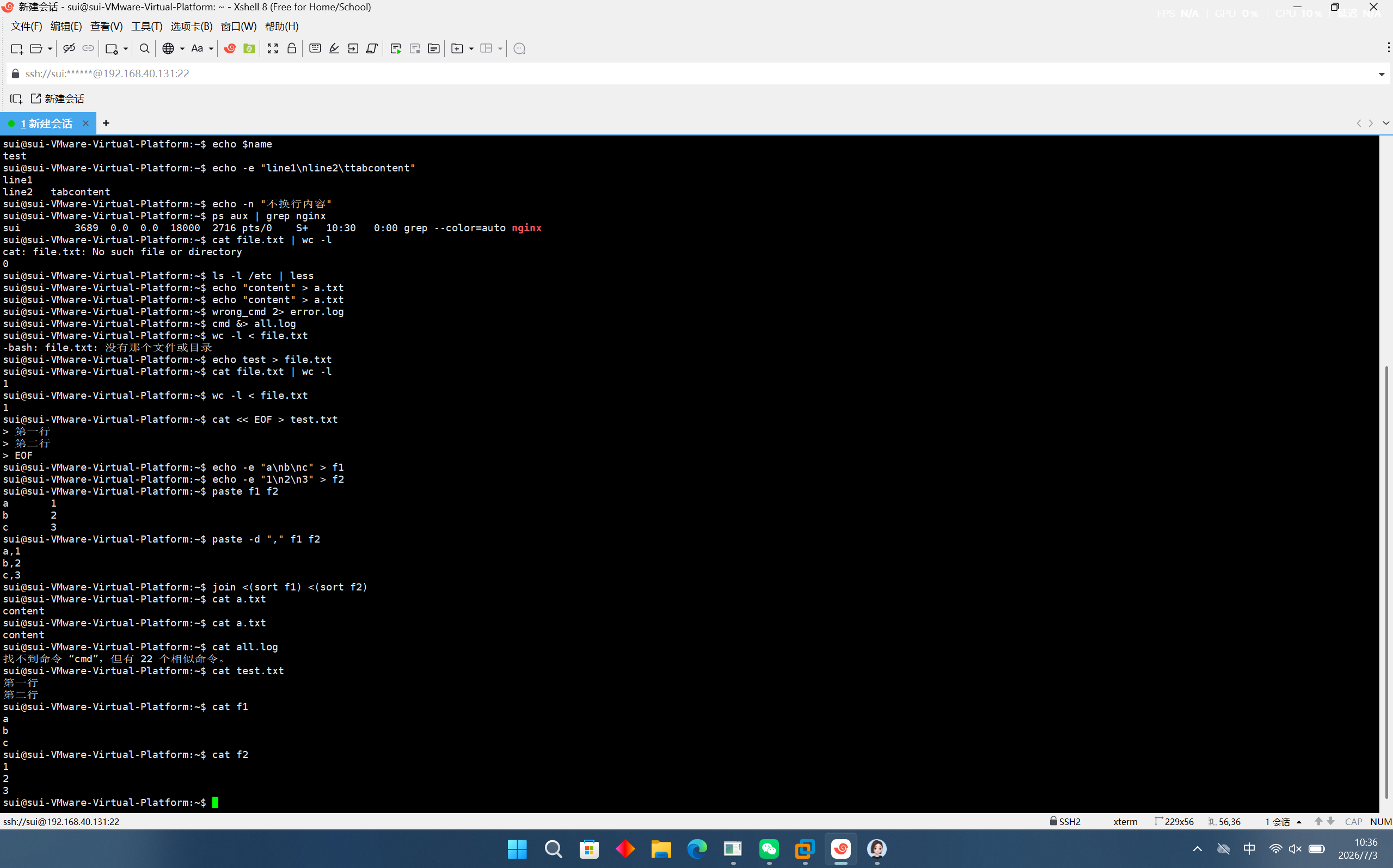The image size is (1393, 868).
Task: Click the boxed-arrow transfer toolbar icon
Action: click(x=353, y=49)
